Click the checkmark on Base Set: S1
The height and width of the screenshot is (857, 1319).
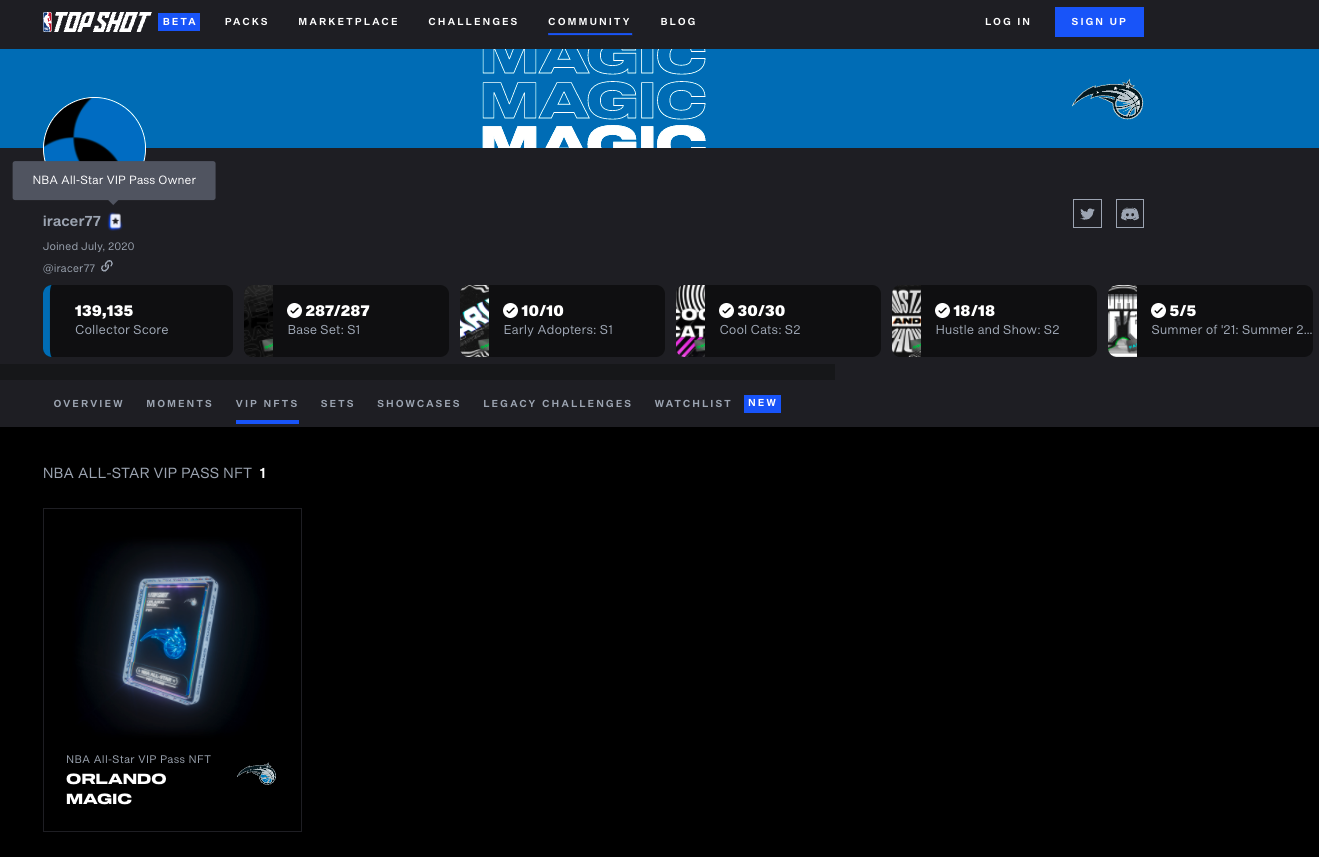[294, 310]
